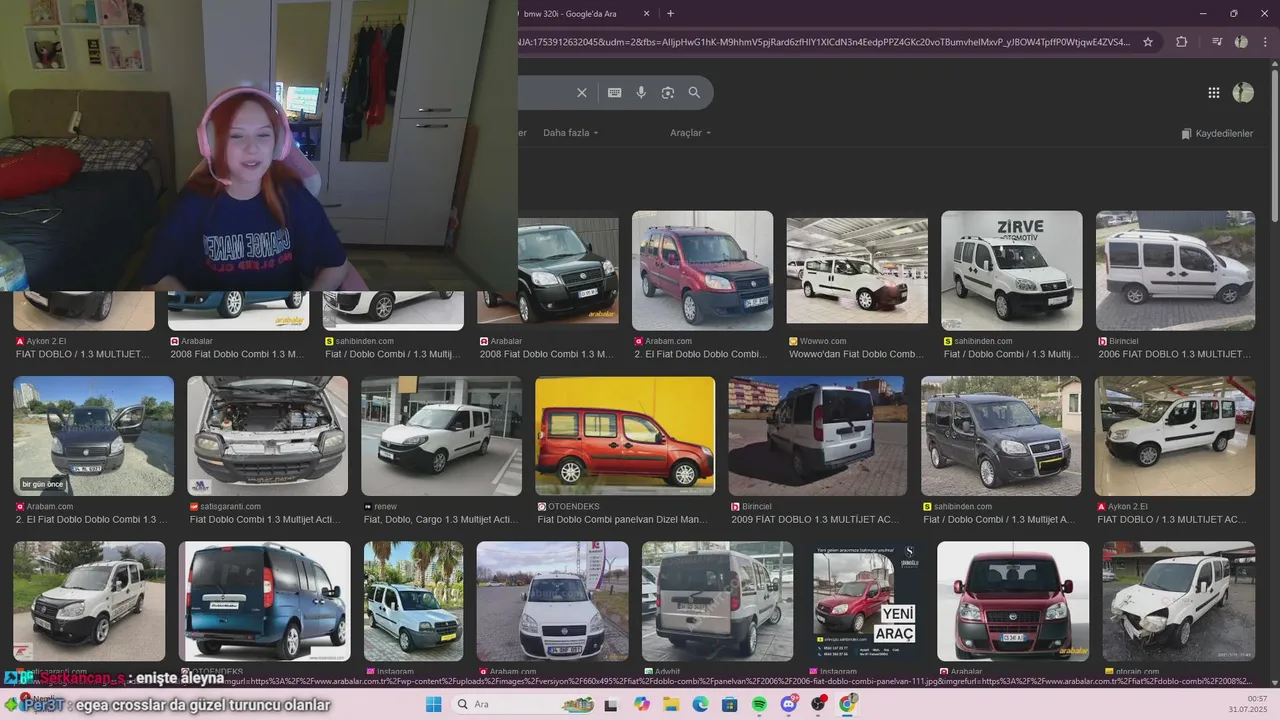The width and height of the screenshot is (1280, 720).
Task: Open the white Doblo Aykon 2.El image in second row
Action: click(x=1175, y=436)
